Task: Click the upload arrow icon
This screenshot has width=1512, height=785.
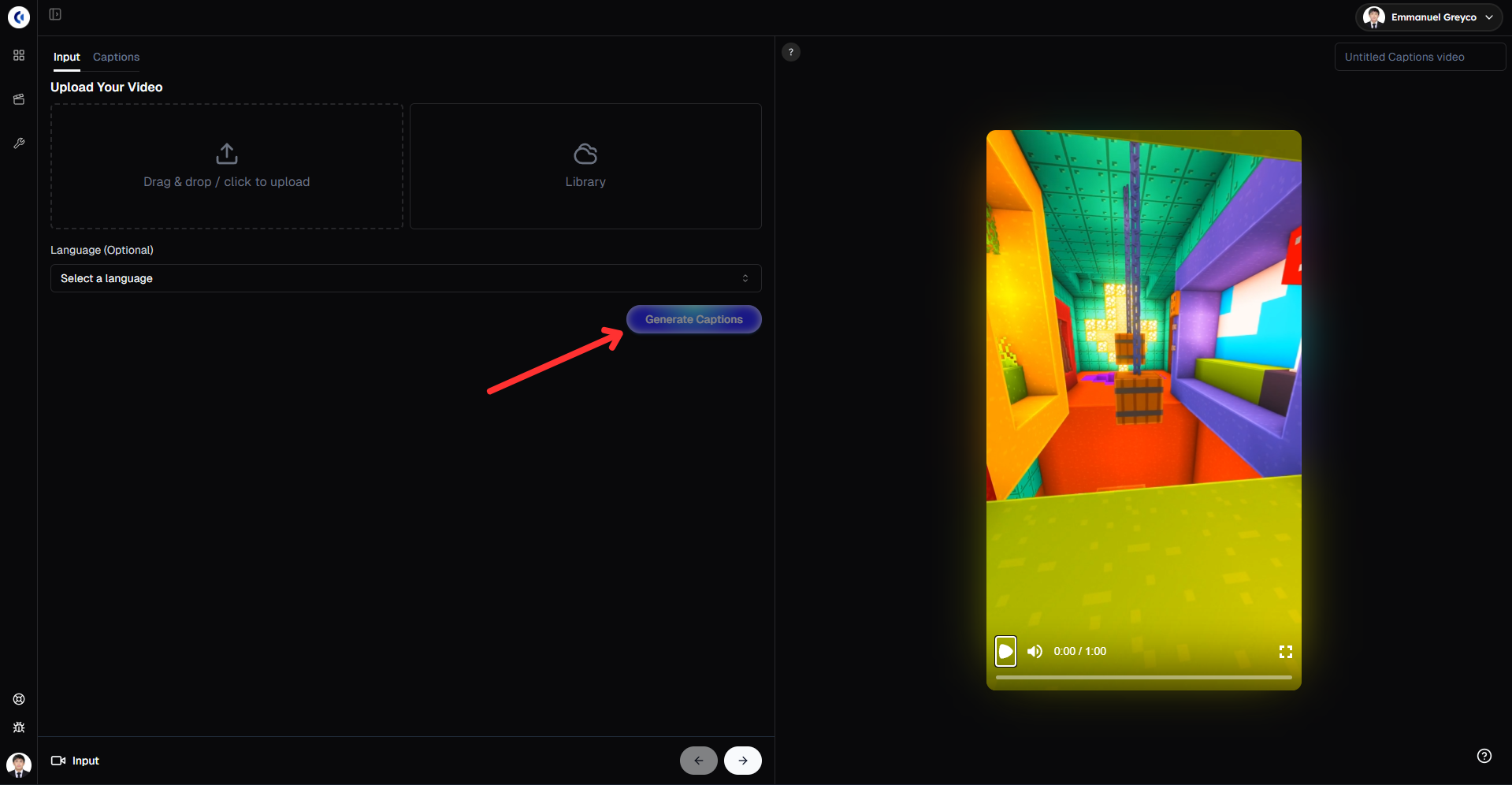Action: click(227, 154)
